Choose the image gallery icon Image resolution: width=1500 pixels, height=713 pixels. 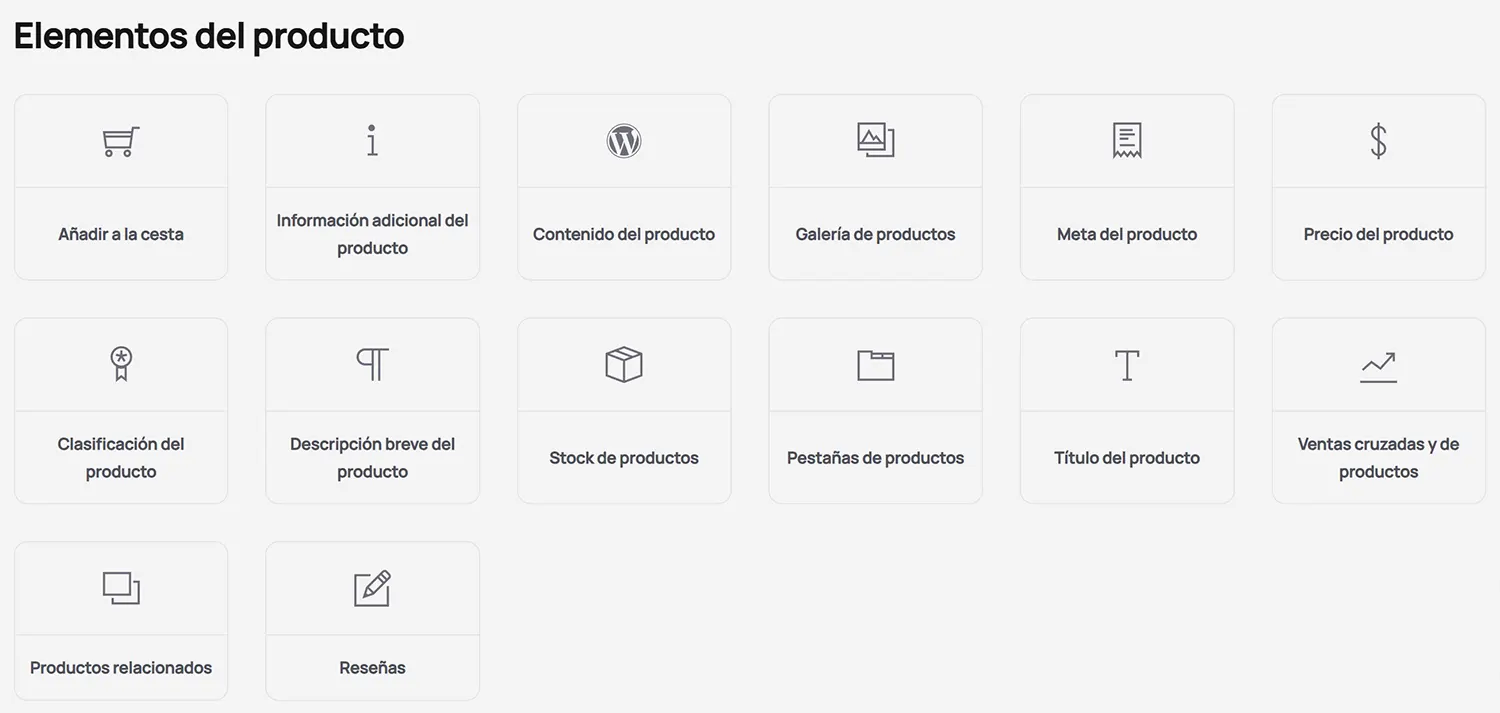[x=876, y=141]
